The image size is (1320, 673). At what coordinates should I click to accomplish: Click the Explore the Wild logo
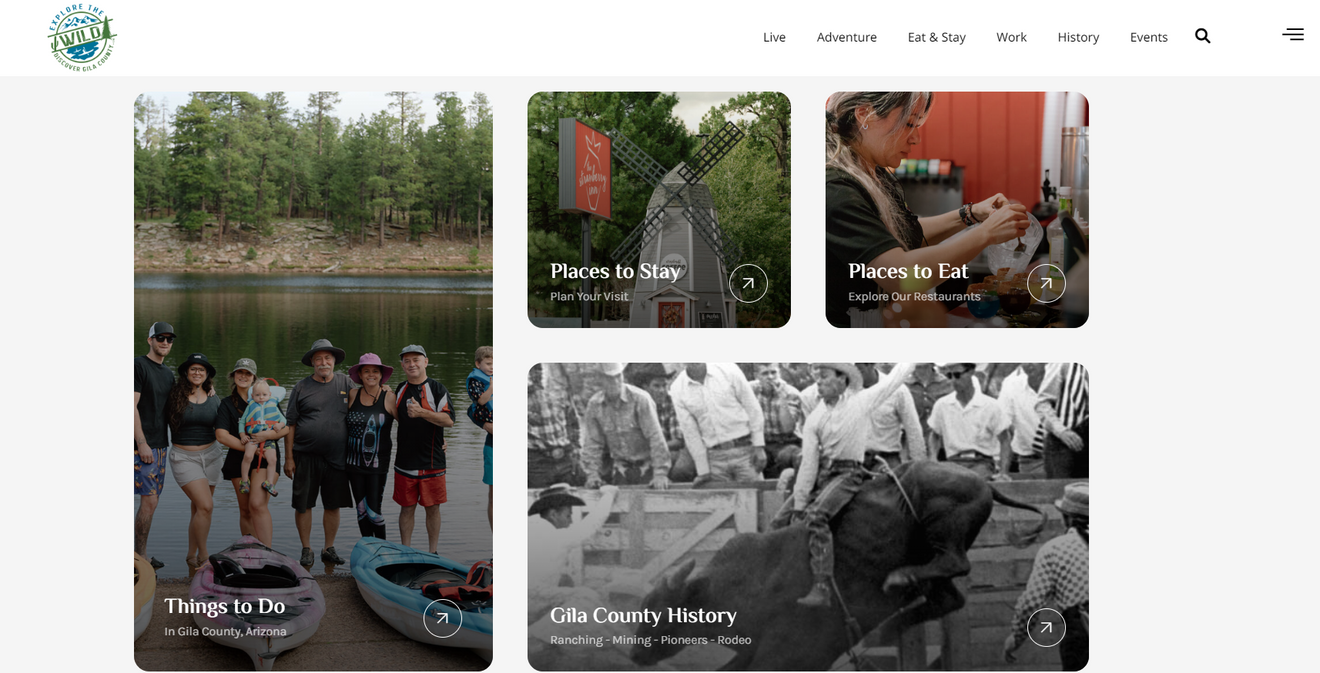click(x=82, y=37)
